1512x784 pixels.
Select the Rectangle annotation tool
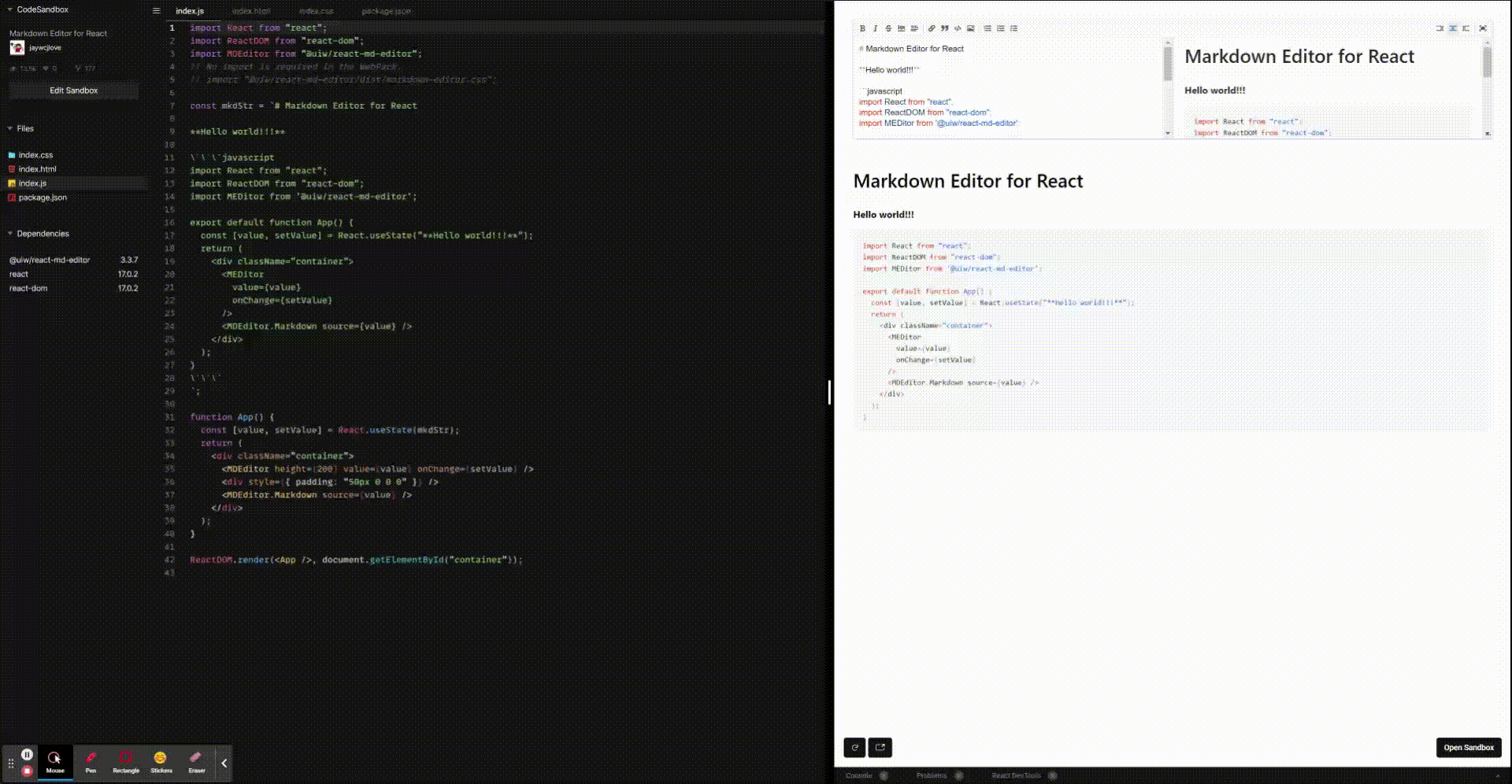tap(126, 763)
